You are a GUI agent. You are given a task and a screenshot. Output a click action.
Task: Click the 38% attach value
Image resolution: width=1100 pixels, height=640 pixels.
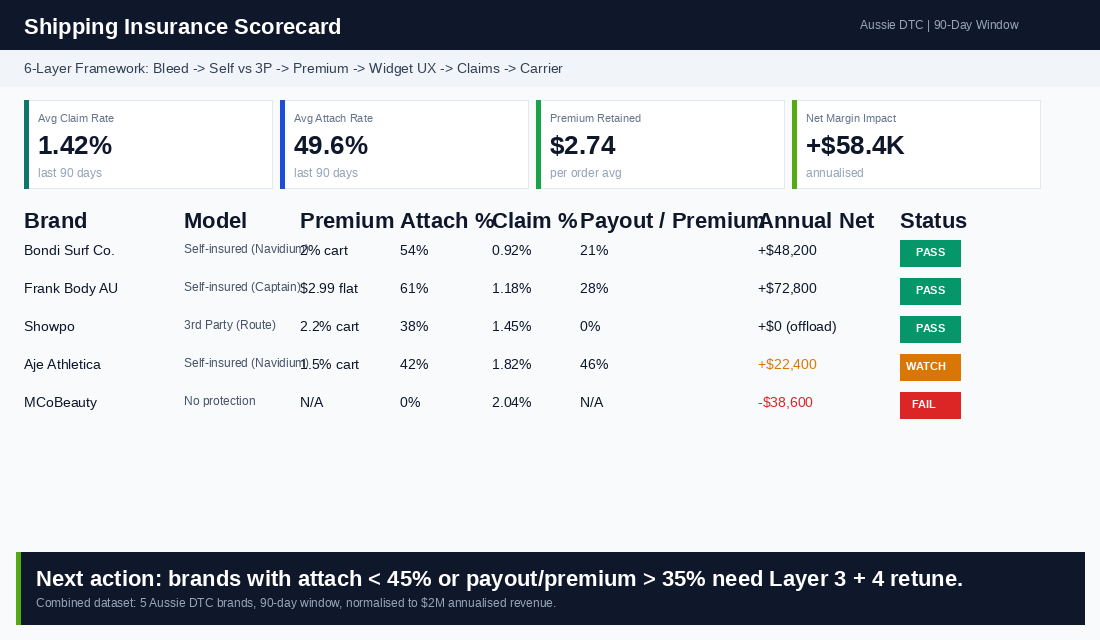pos(414,326)
